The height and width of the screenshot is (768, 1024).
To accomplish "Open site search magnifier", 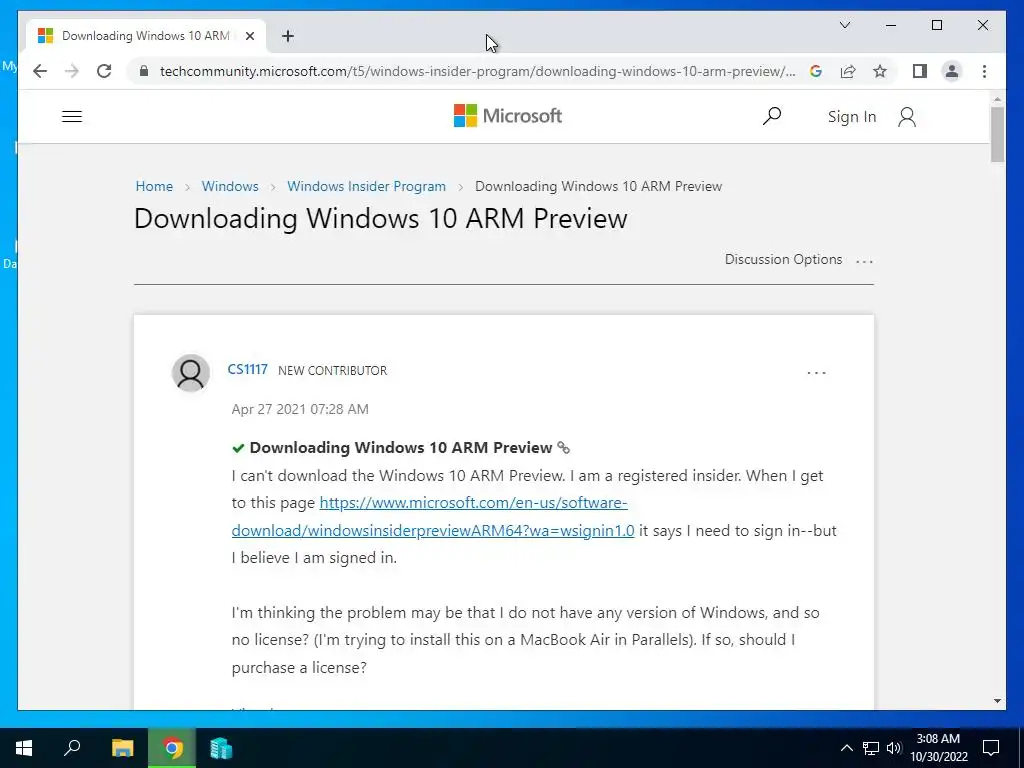I will (x=772, y=116).
